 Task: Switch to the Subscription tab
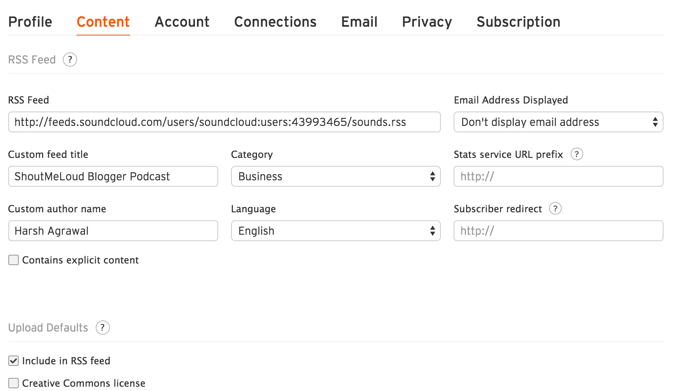(x=518, y=22)
